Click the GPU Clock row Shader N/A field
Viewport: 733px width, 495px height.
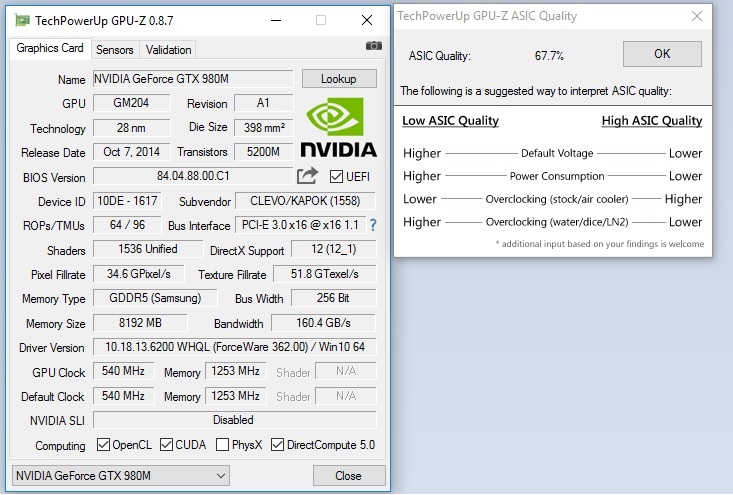pos(345,371)
